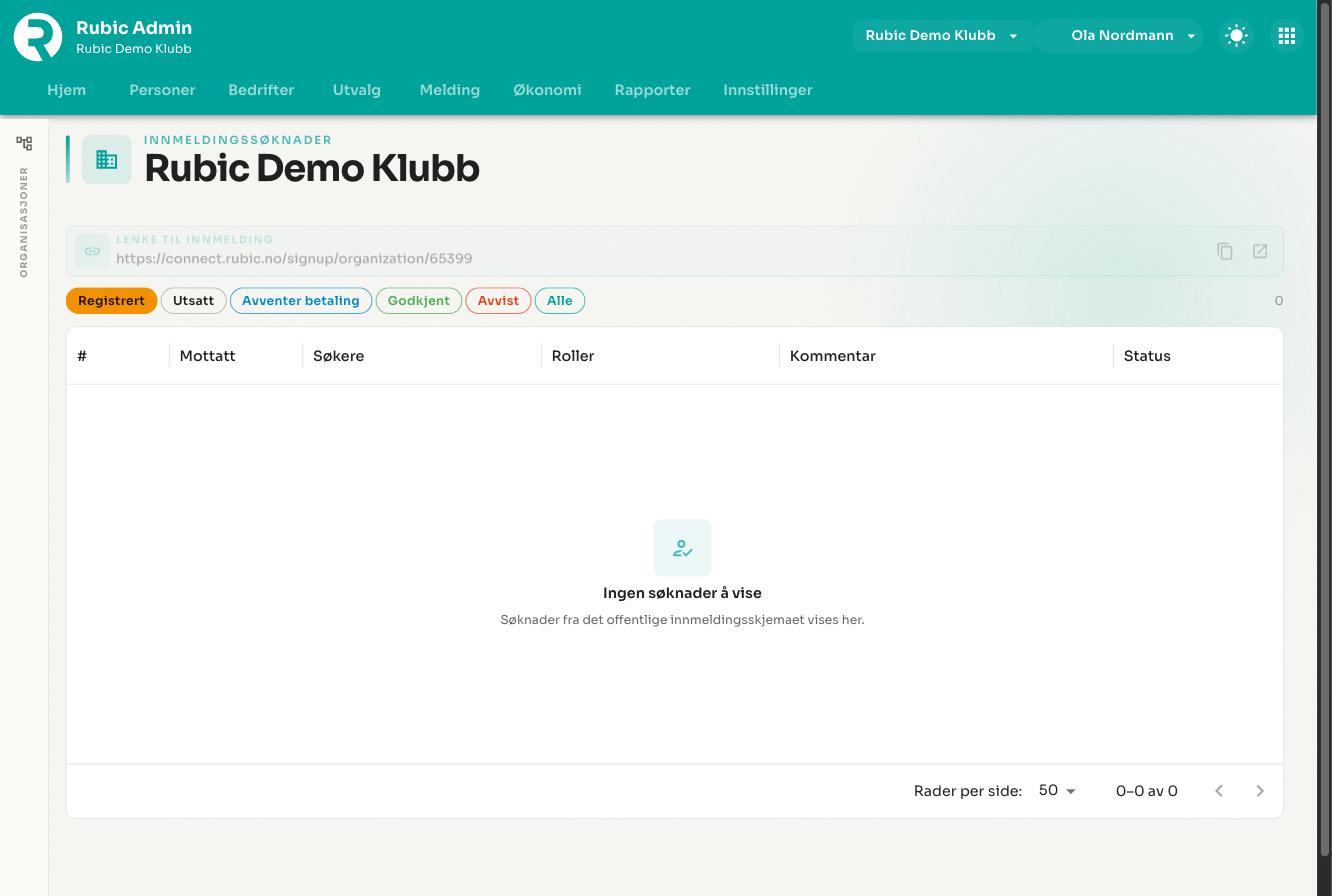Click the ORGANISASJONER sidebar label

[x=24, y=222]
